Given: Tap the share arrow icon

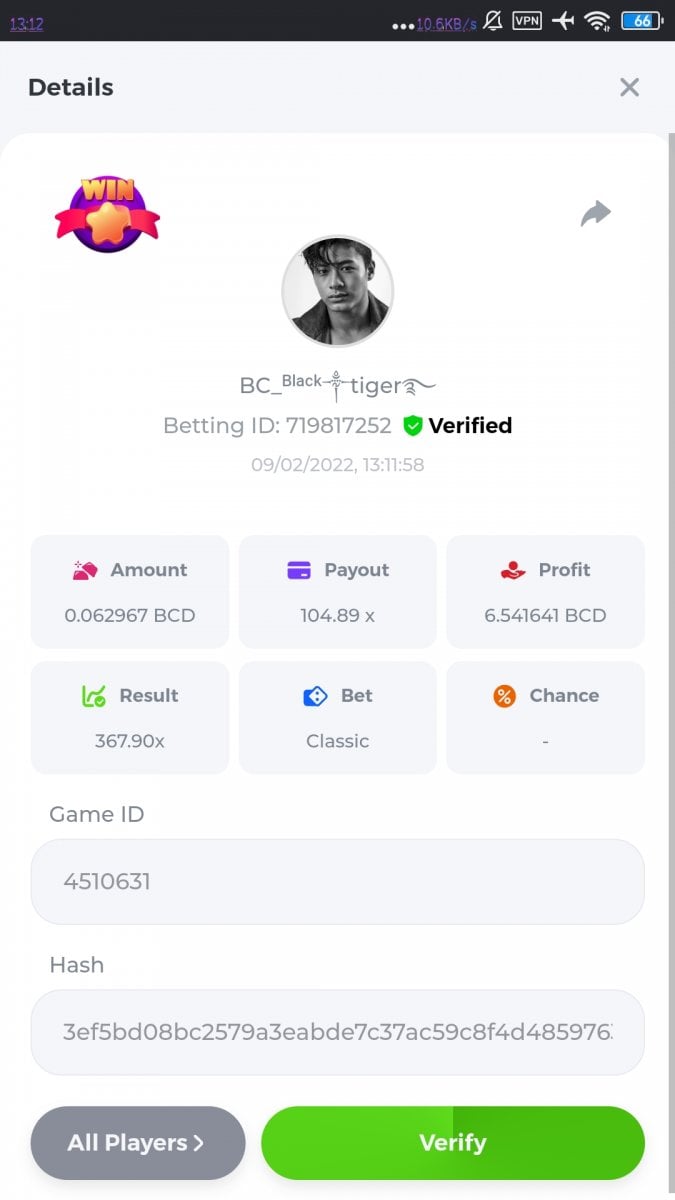Looking at the screenshot, I should pos(595,213).
